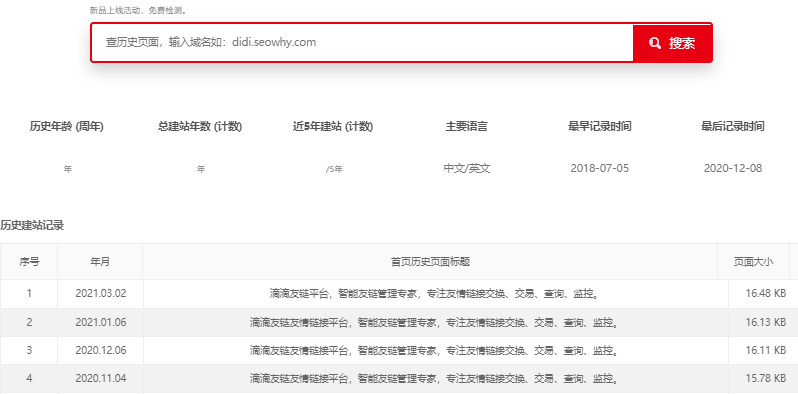Select the 首页历史页面标题 column header
Screen dimensions: 798x394
pos(430,262)
